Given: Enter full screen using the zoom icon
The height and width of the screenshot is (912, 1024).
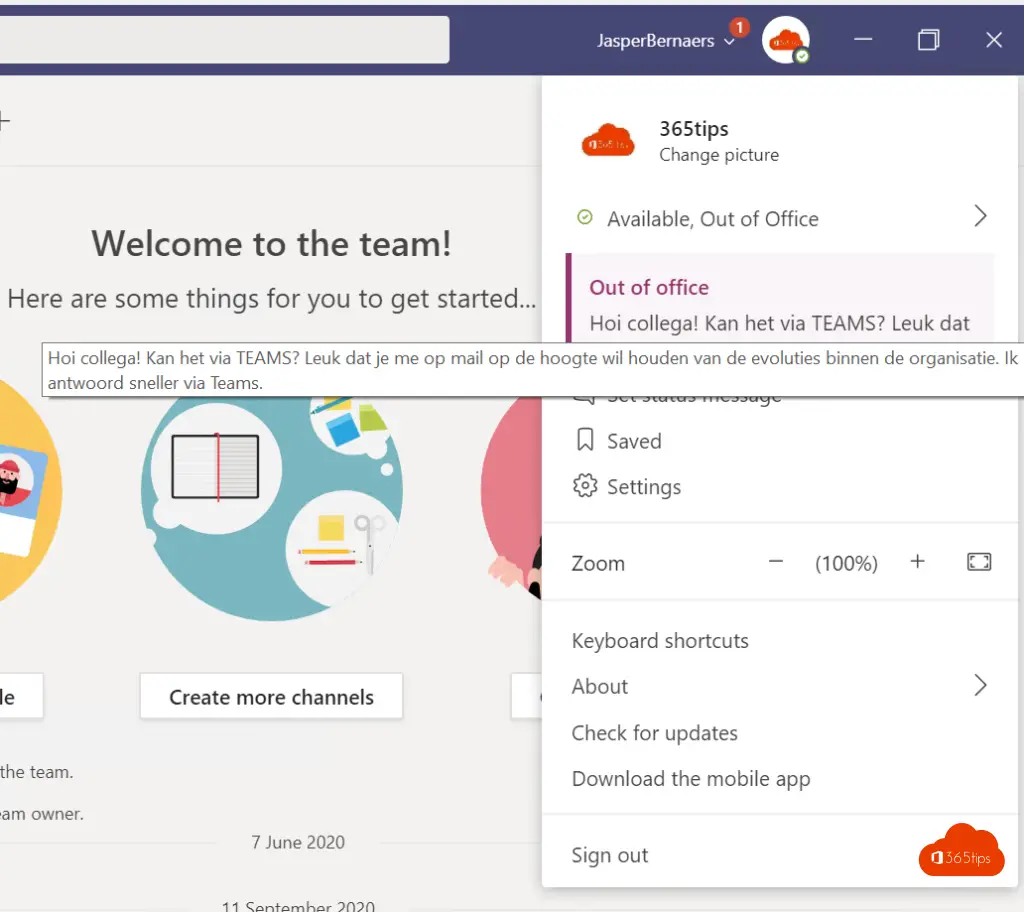Looking at the screenshot, I should [979, 563].
